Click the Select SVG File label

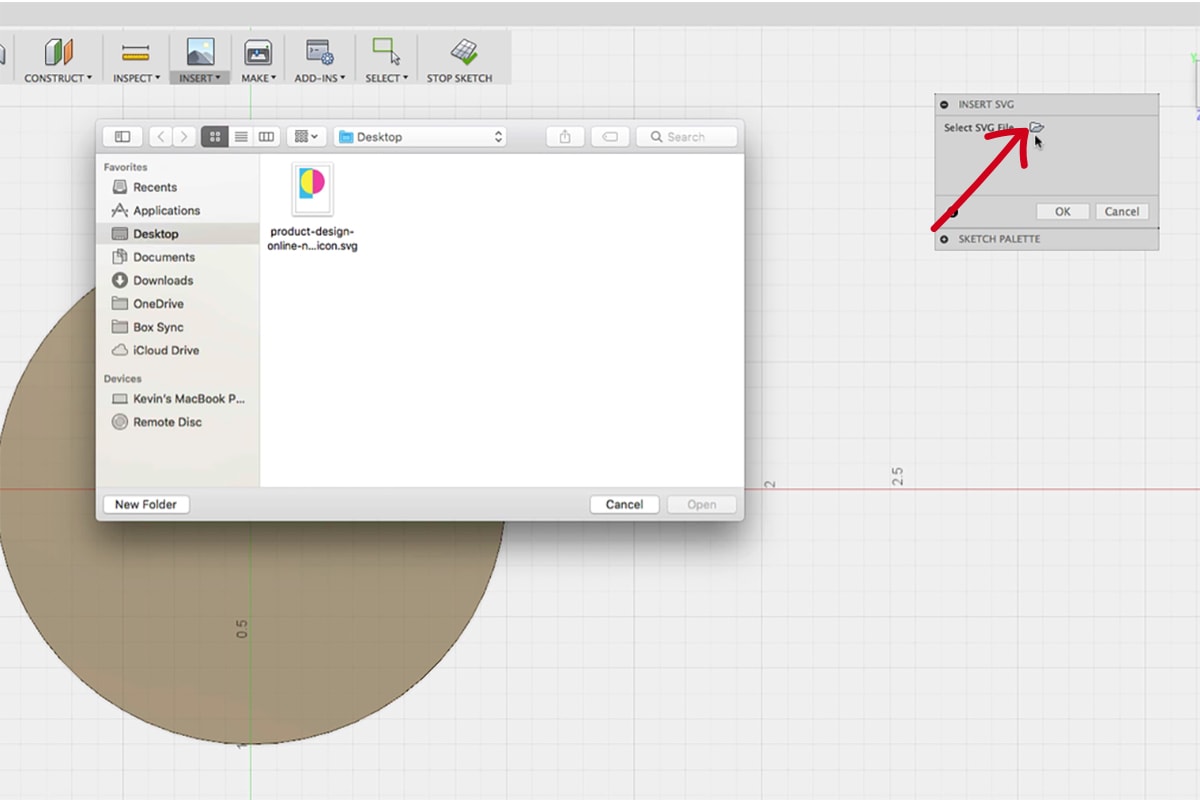coord(979,128)
